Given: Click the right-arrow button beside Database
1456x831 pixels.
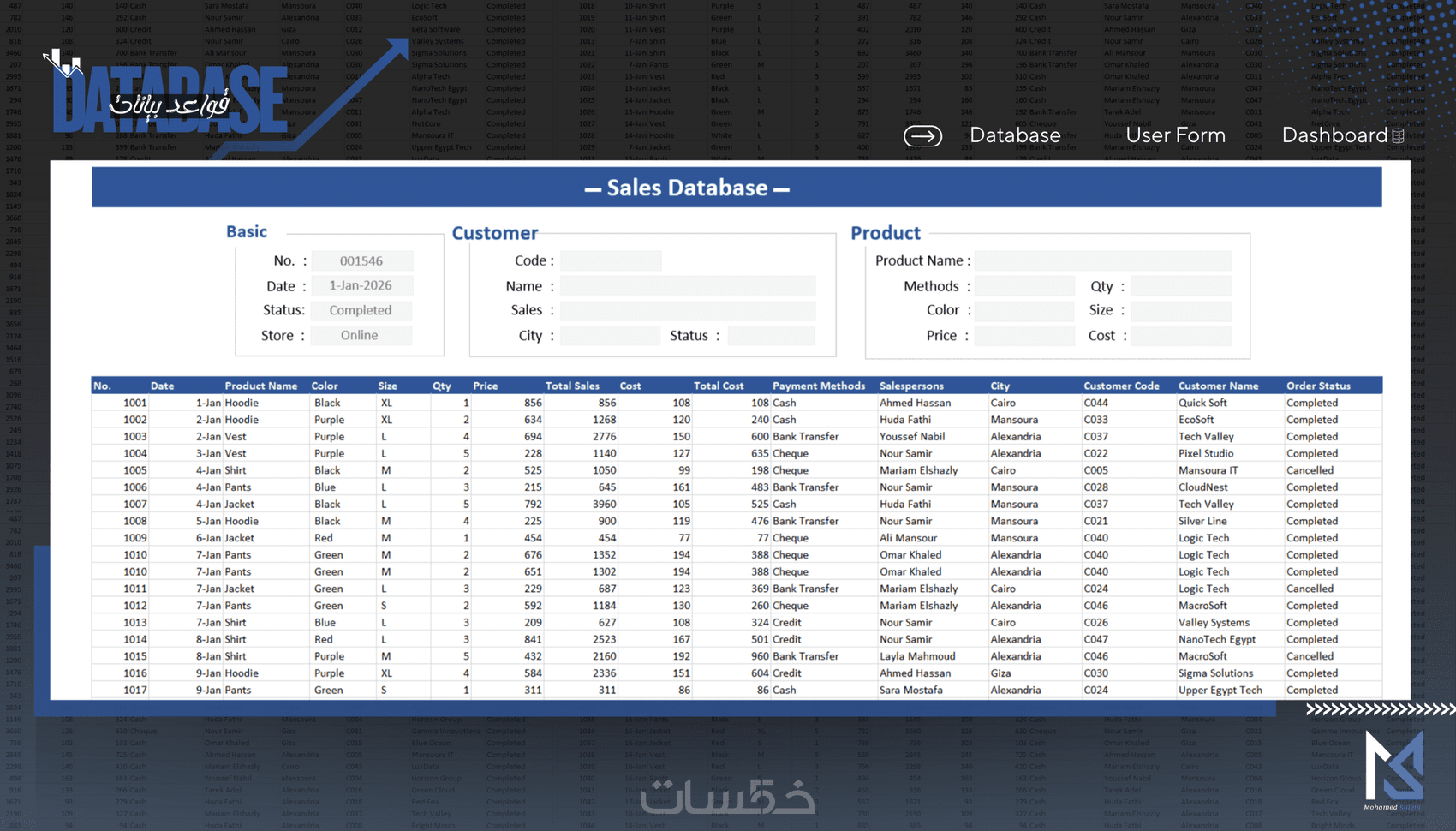Looking at the screenshot, I should [x=922, y=136].
